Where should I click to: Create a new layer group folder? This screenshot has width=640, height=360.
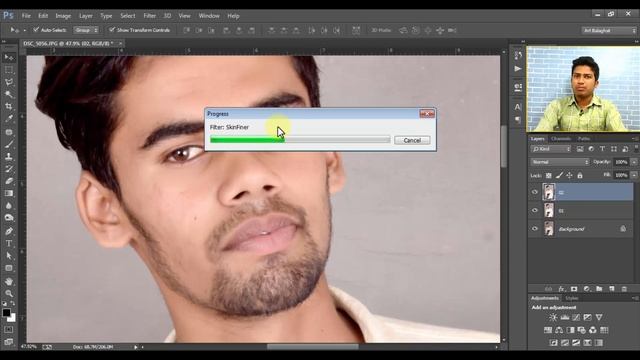599,289
